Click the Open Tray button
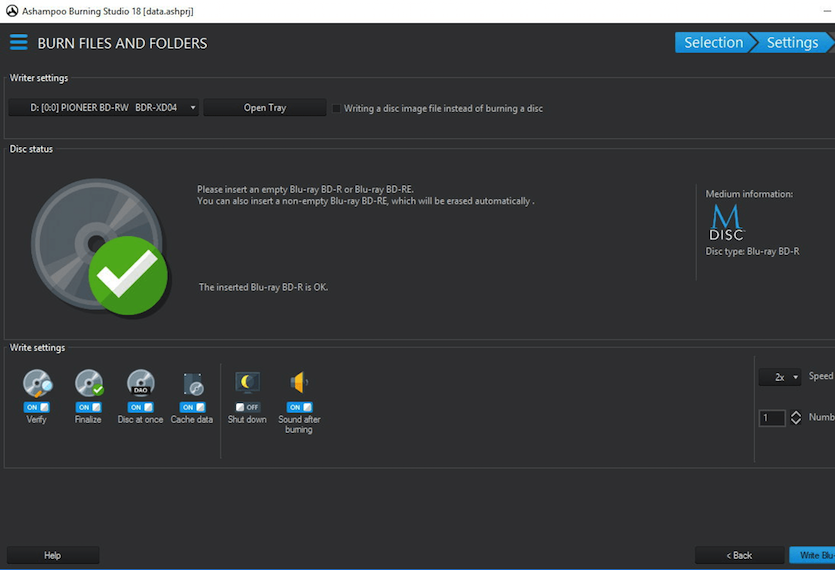835x570 pixels. point(265,108)
